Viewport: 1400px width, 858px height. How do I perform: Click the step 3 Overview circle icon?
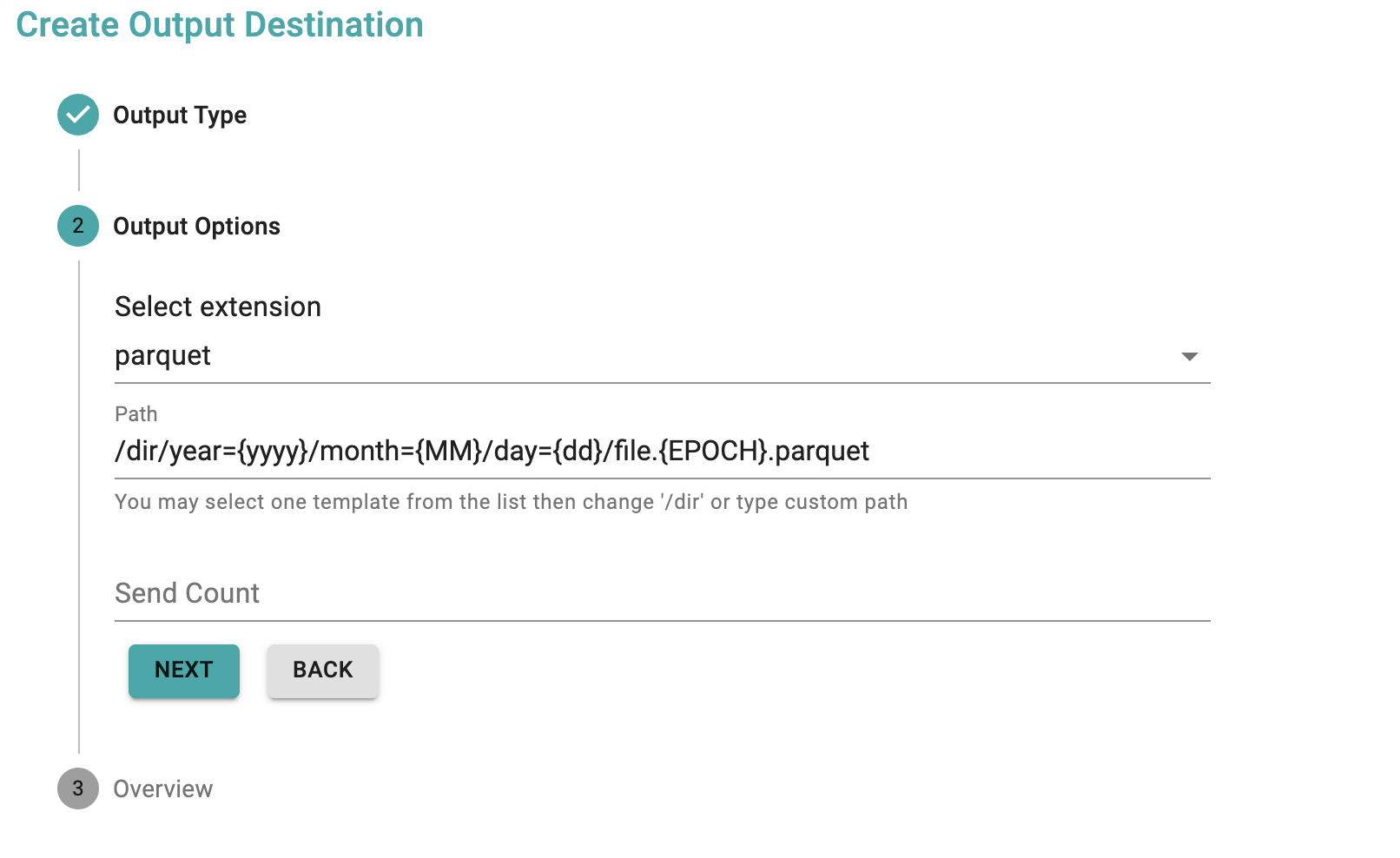click(x=78, y=789)
